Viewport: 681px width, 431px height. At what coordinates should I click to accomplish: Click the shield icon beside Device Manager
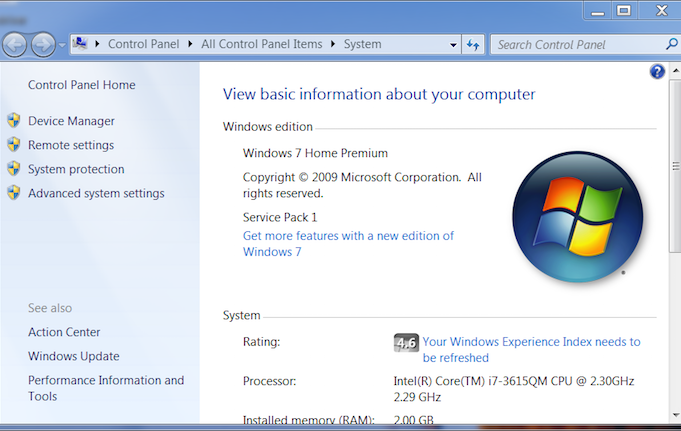[14, 120]
